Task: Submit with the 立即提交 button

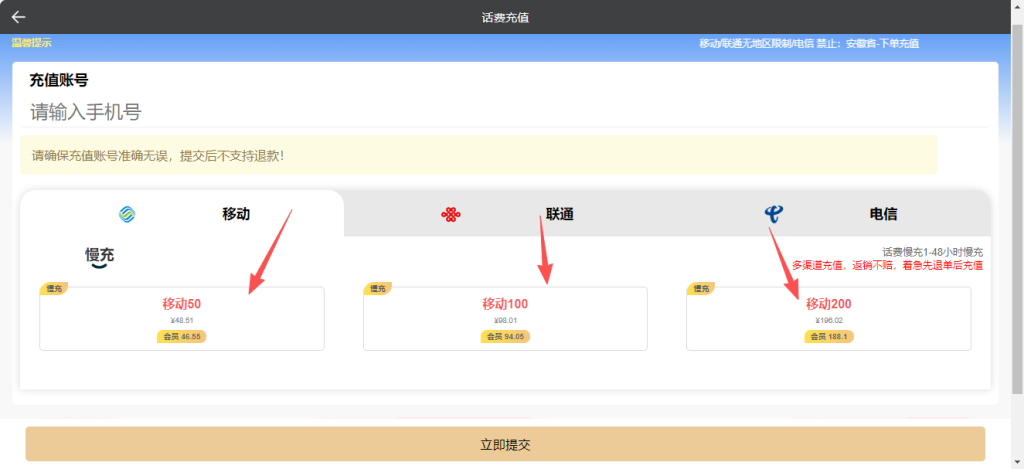Action: tap(505, 444)
